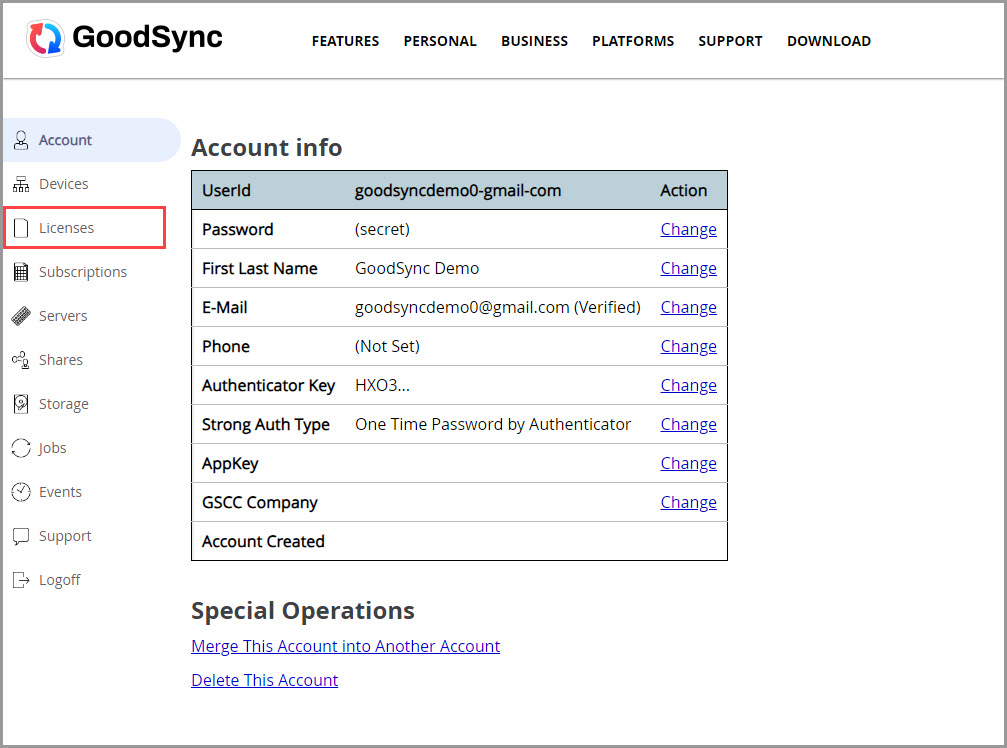The width and height of the screenshot is (1007, 748).
Task: Change the account Password
Action: click(688, 228)
